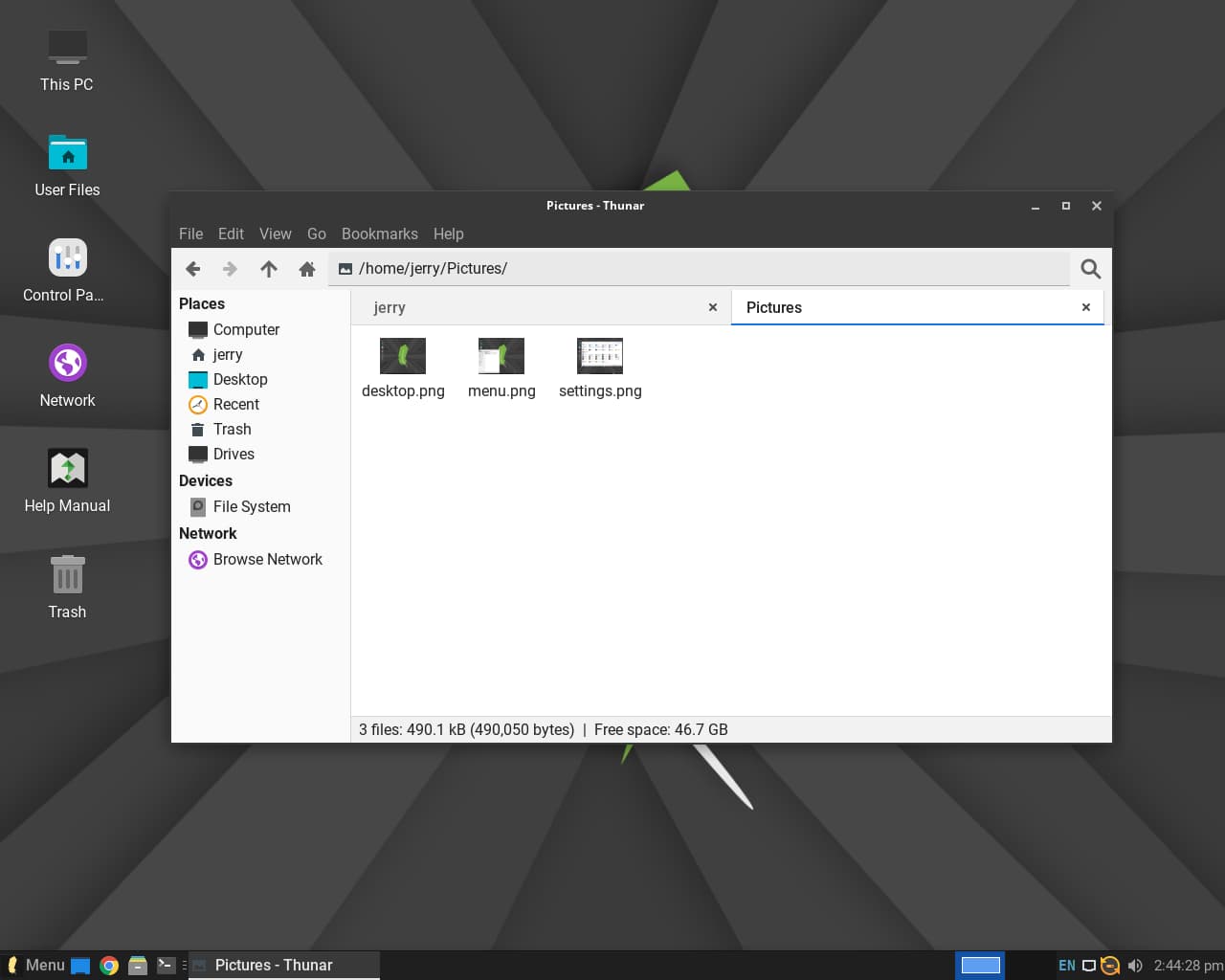
Task: Mute audio via the volume tray icon
Action: click(x=1135, y=965)
